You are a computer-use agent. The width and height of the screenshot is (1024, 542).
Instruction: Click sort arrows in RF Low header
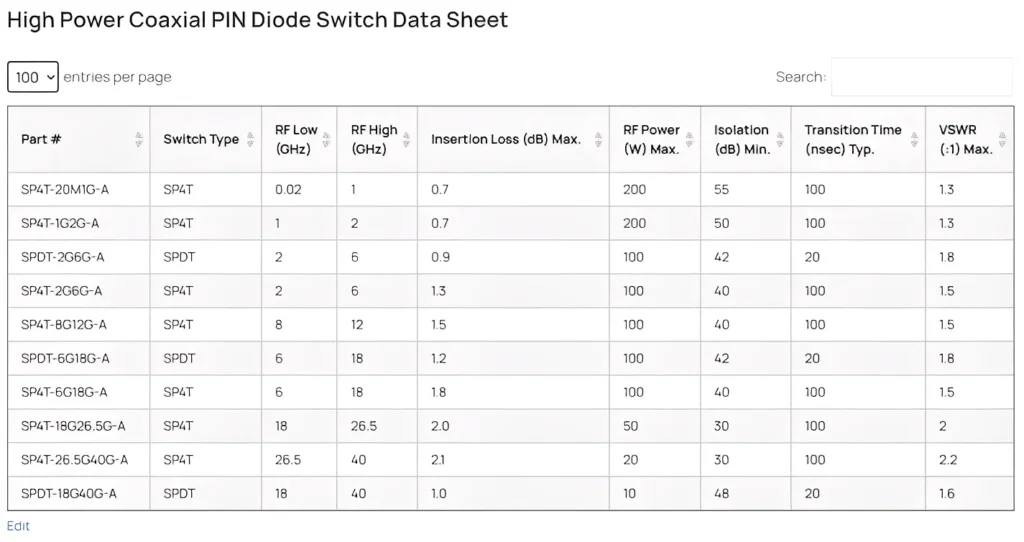pyautogui.click(x=326, y=140)
